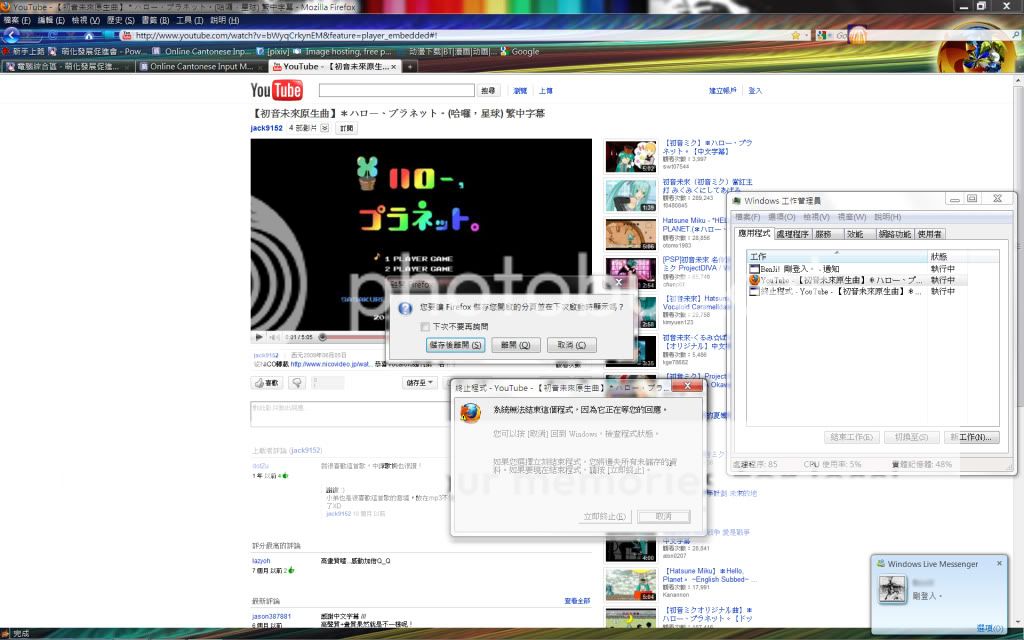This screenshot has height=640, width=1024.
Task: Select the 網路功能 tab in Task Manager
Action: (895, 234)
